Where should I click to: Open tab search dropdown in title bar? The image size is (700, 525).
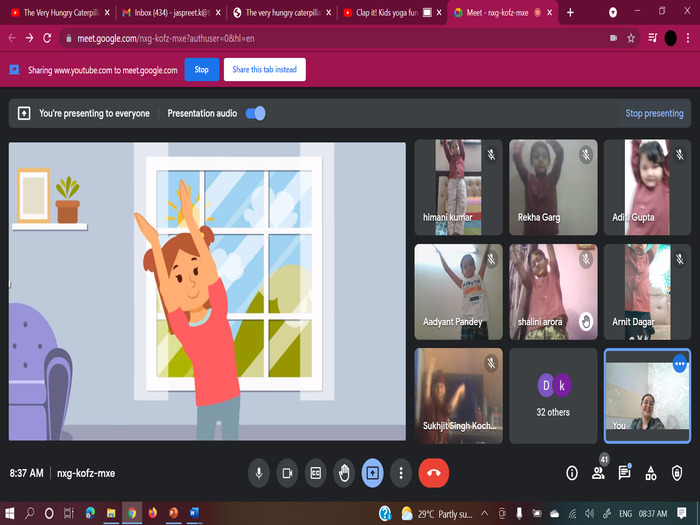pyautogui.click(x=613, y=13)
